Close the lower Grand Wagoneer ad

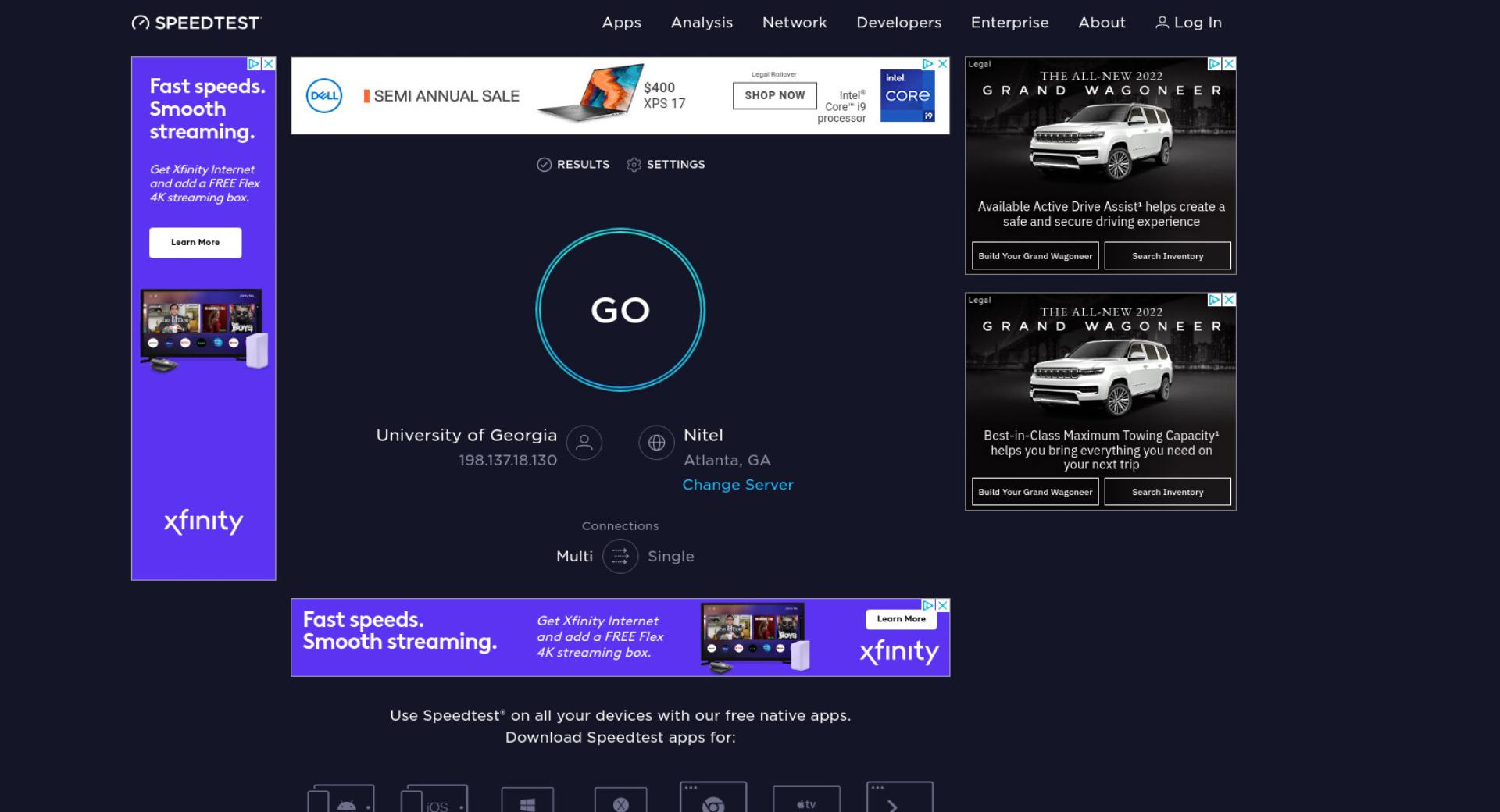[x=1229, y=299]
